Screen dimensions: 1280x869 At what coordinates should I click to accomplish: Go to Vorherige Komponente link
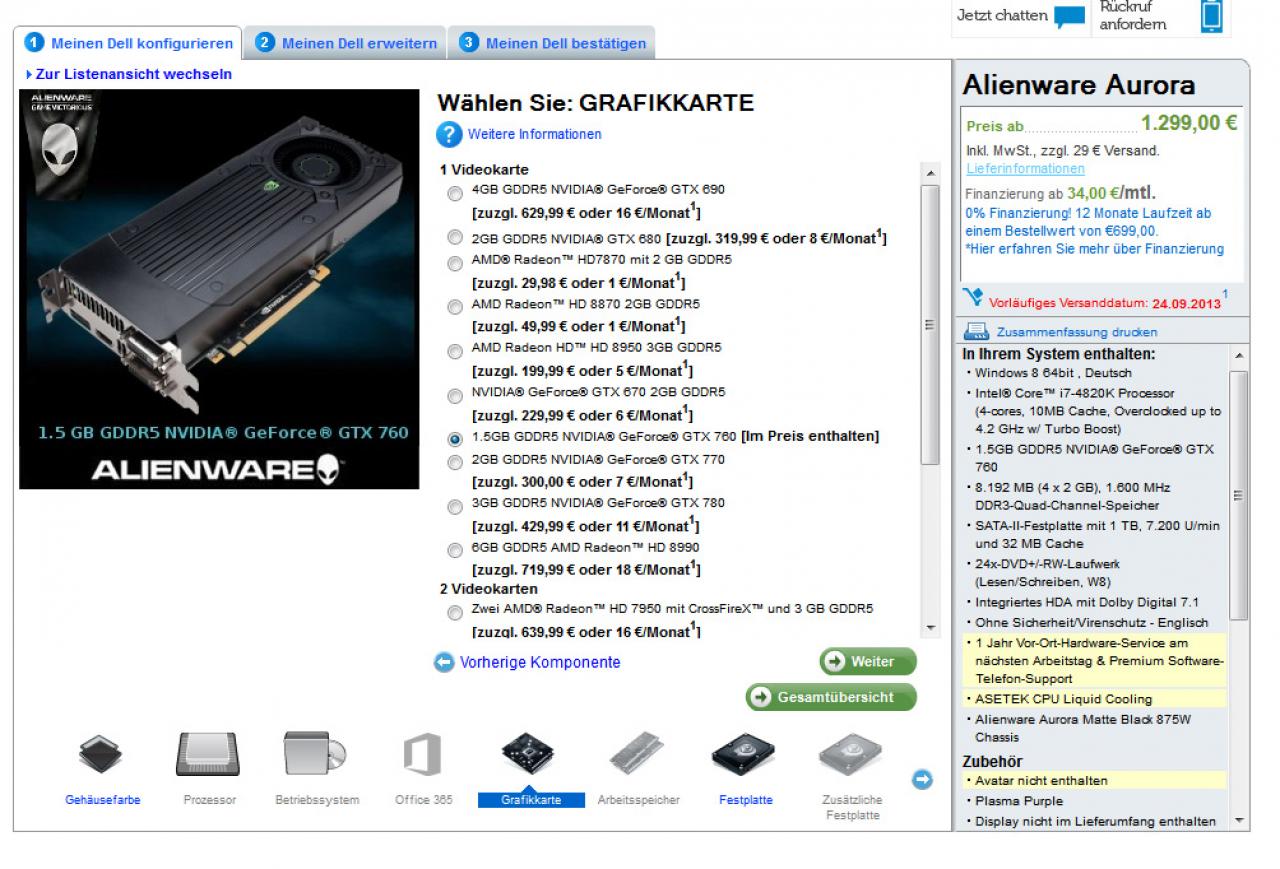click(540, 662)
